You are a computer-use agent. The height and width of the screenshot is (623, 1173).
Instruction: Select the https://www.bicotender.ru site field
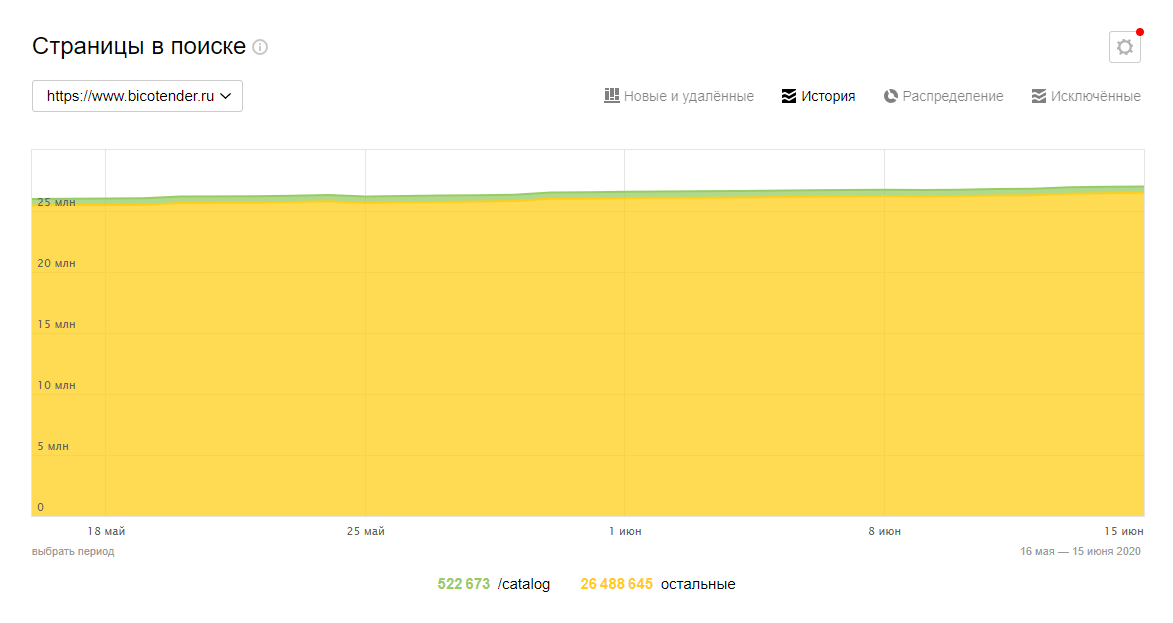pos(137,96)
